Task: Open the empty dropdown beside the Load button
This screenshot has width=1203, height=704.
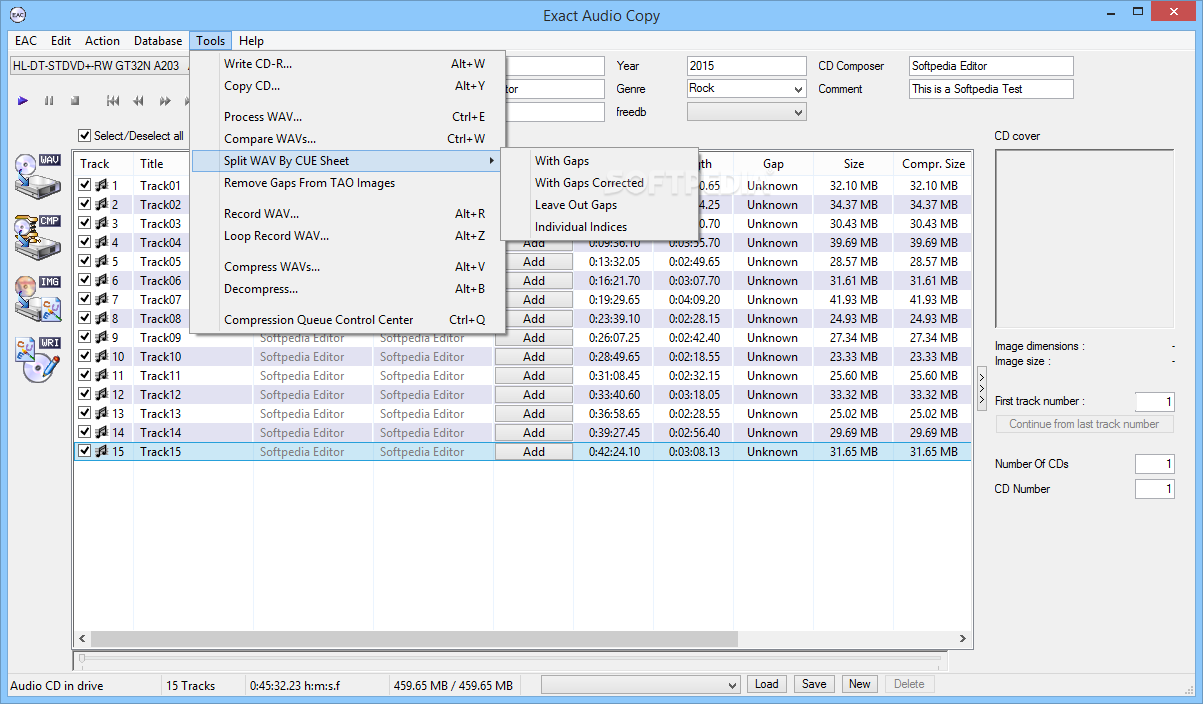Action: [x=641, y=685]
